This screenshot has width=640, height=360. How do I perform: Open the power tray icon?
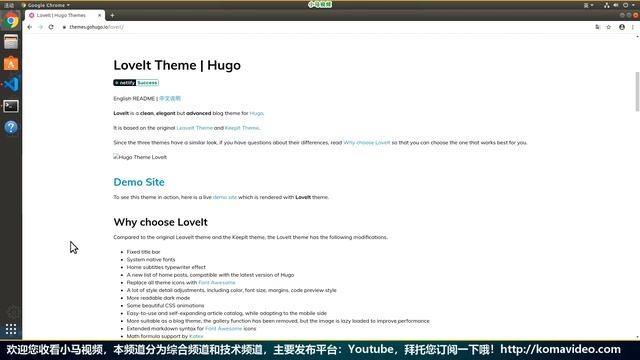[625, 5]
